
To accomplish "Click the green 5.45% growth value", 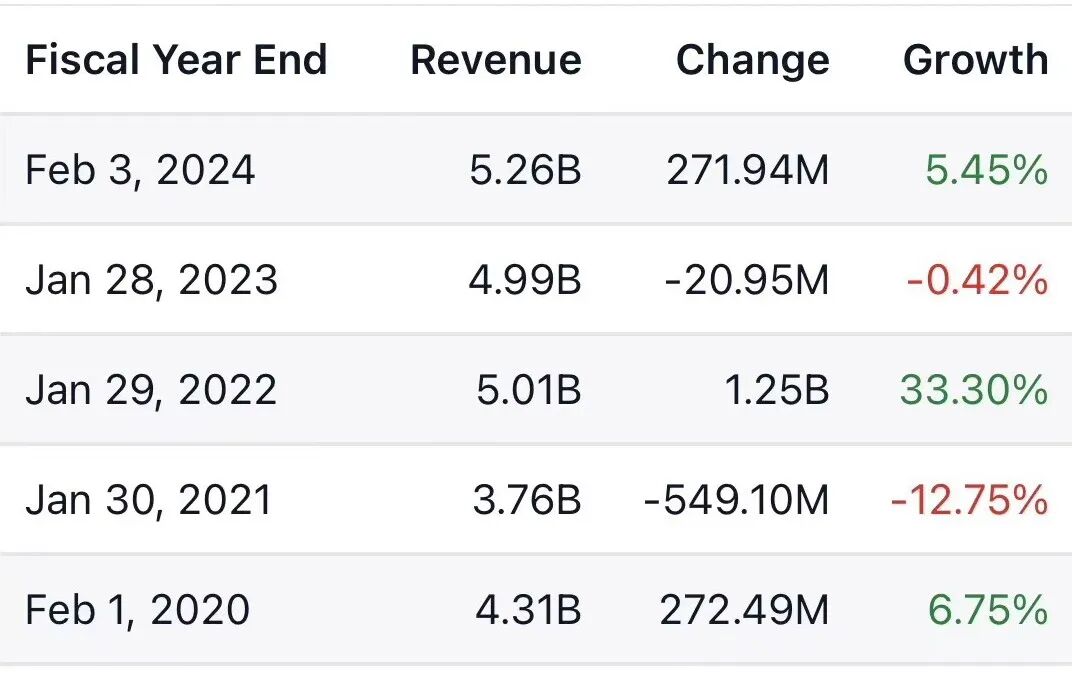I will coord(986,170).
